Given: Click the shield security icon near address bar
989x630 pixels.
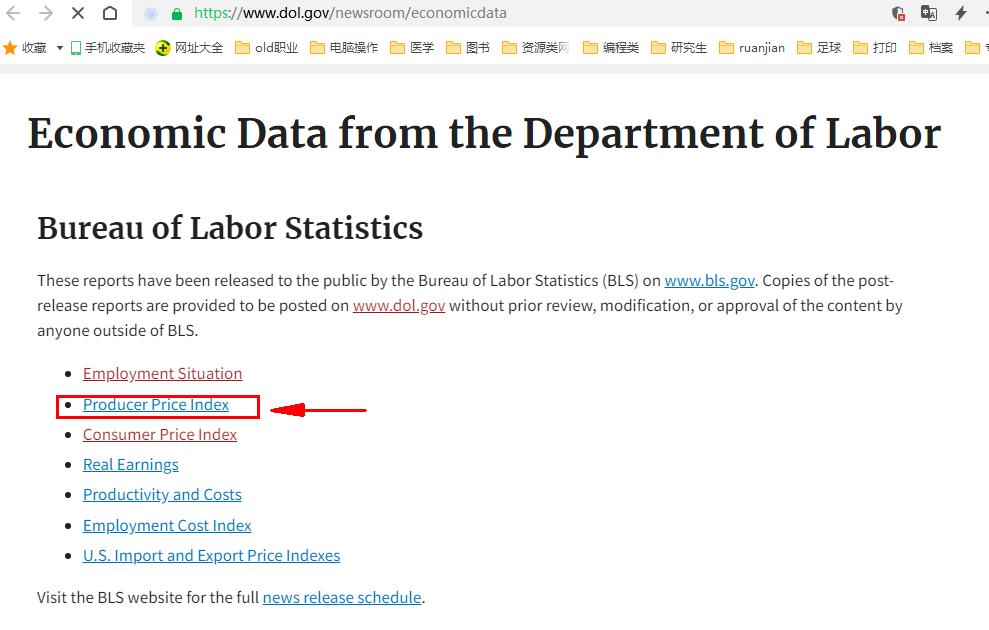Looking at the screenshot, I should (x=898, y=13).
